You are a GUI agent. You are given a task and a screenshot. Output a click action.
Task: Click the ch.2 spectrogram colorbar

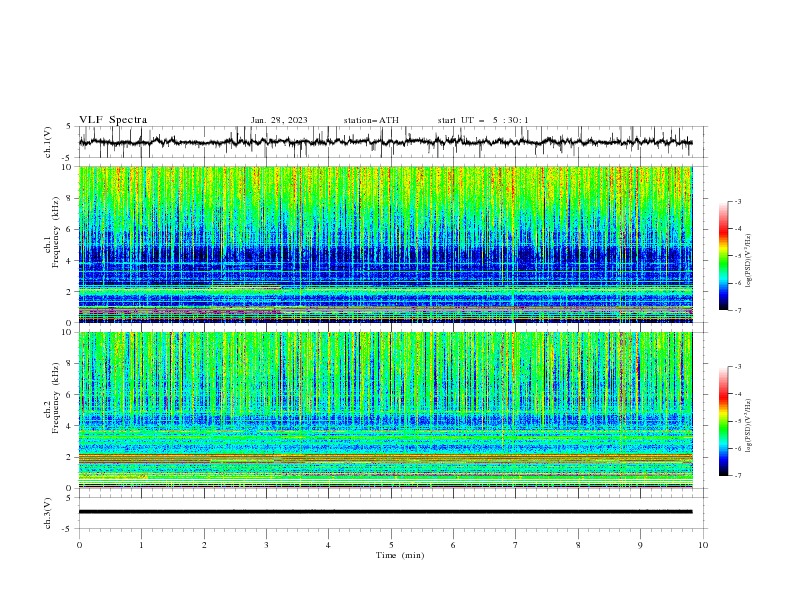(723, 421)
